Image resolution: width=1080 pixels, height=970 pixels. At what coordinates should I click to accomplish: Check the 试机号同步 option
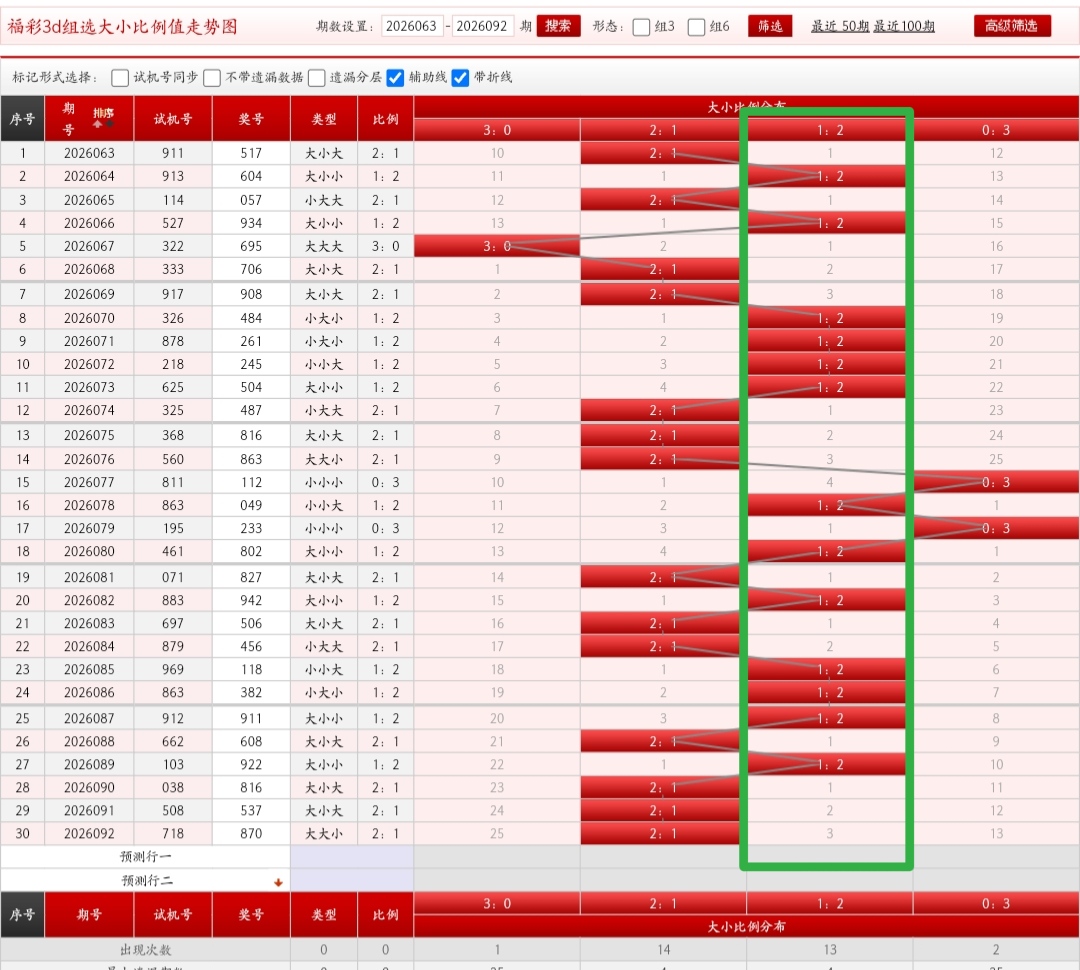click(120, 77)
